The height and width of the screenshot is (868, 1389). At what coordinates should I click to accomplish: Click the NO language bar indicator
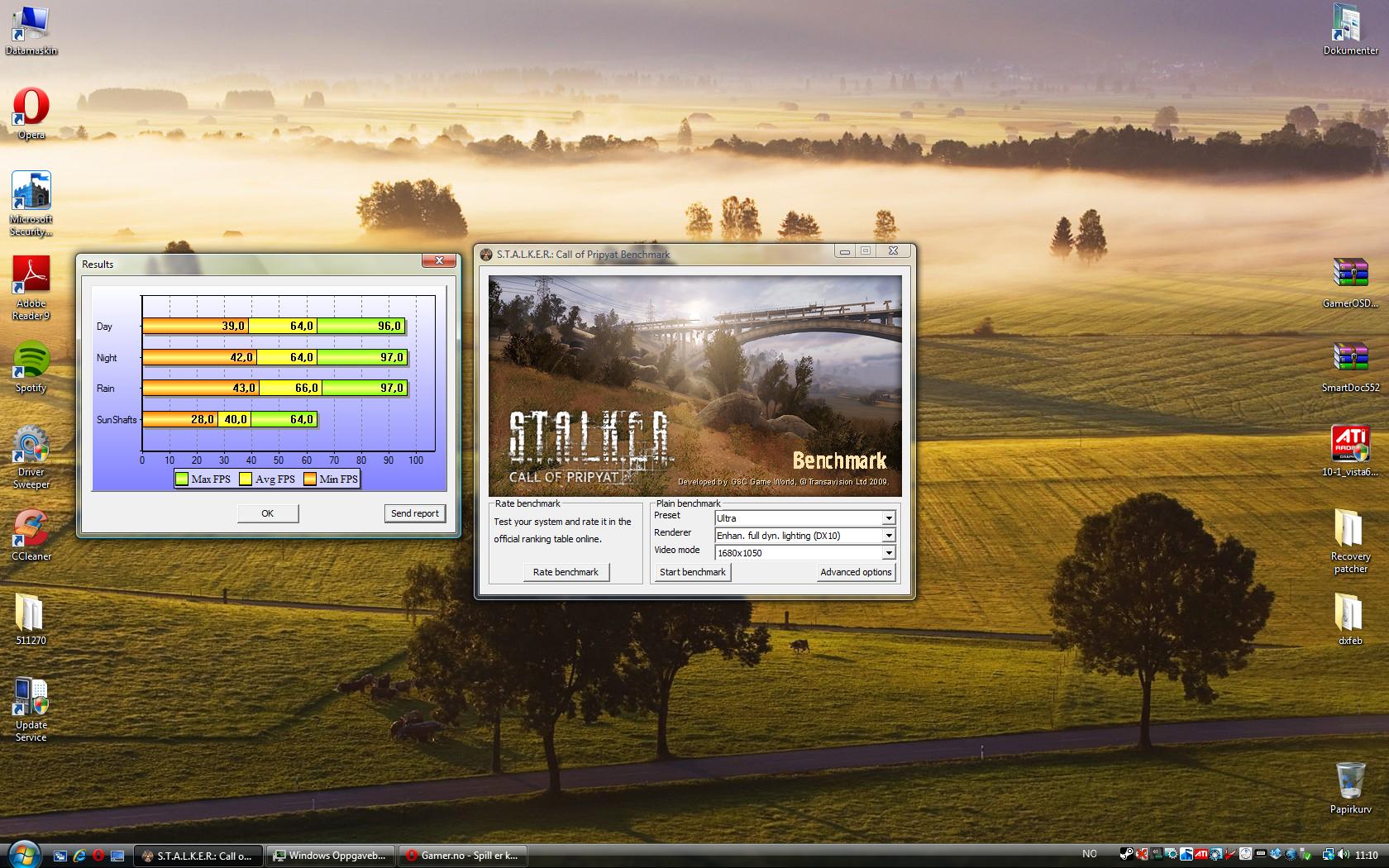[x=1090, y=854]
